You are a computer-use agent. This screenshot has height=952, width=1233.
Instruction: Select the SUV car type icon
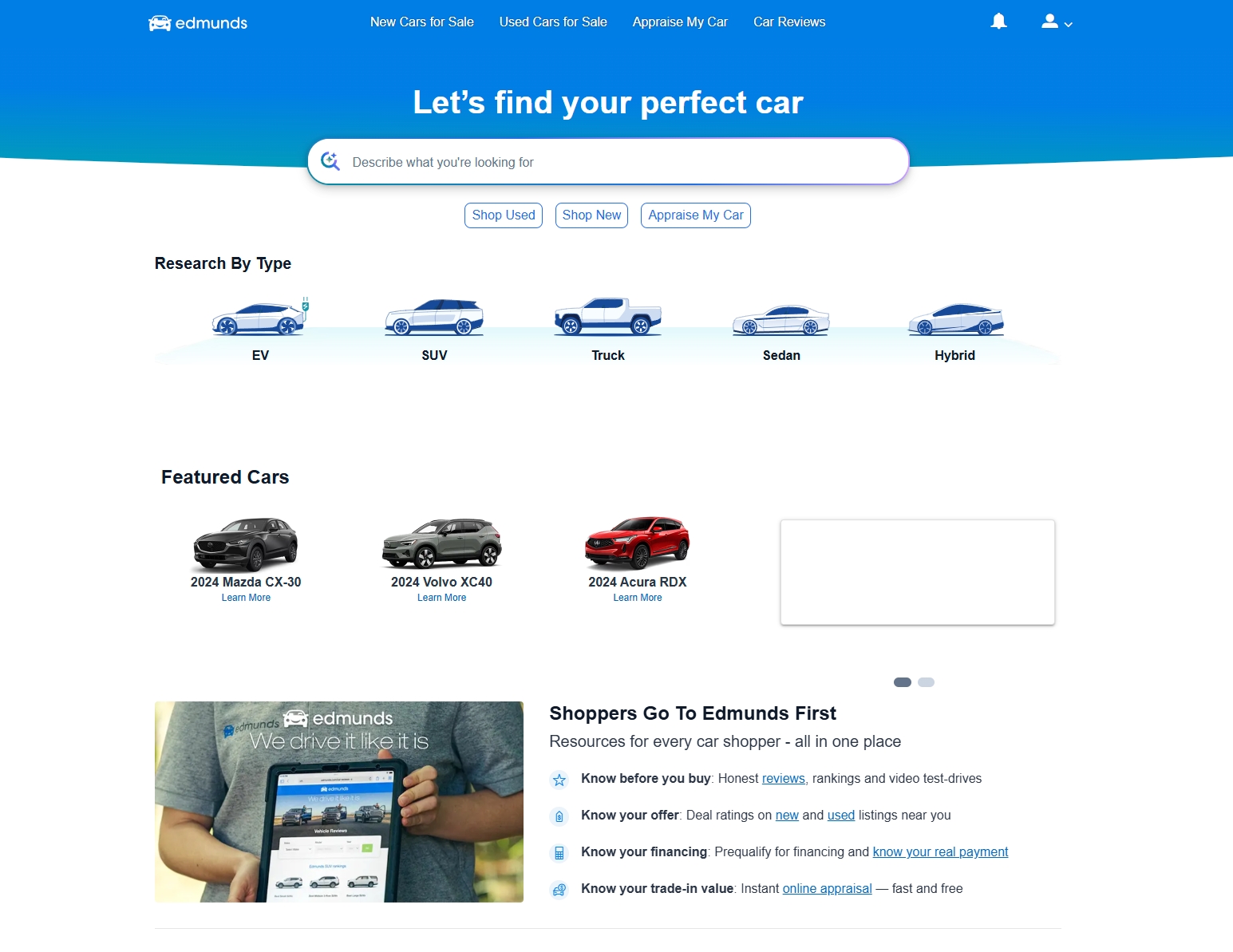coord(434,317)
